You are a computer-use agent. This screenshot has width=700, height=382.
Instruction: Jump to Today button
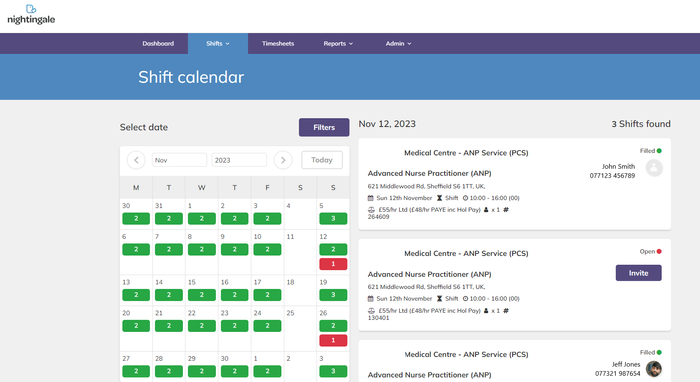322,160
